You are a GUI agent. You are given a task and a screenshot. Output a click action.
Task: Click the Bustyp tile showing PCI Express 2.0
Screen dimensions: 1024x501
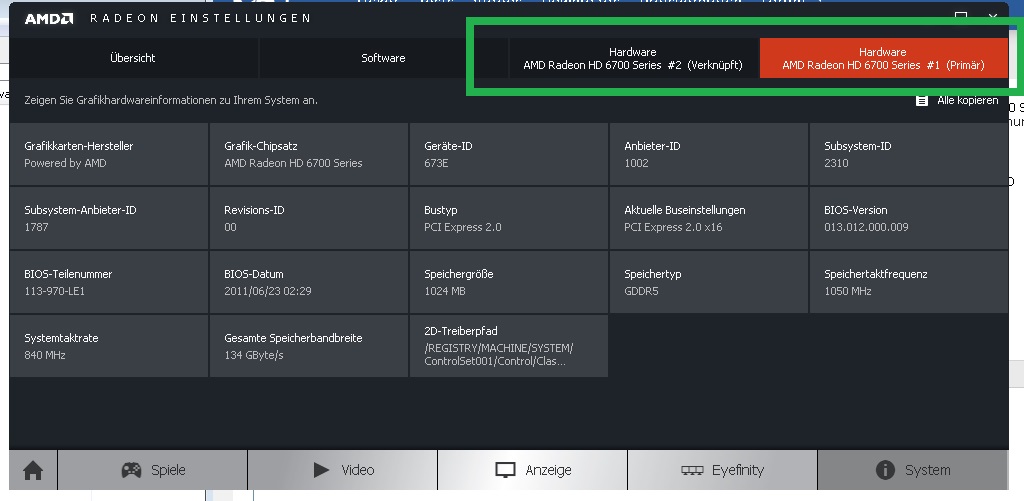pos(509,218)
